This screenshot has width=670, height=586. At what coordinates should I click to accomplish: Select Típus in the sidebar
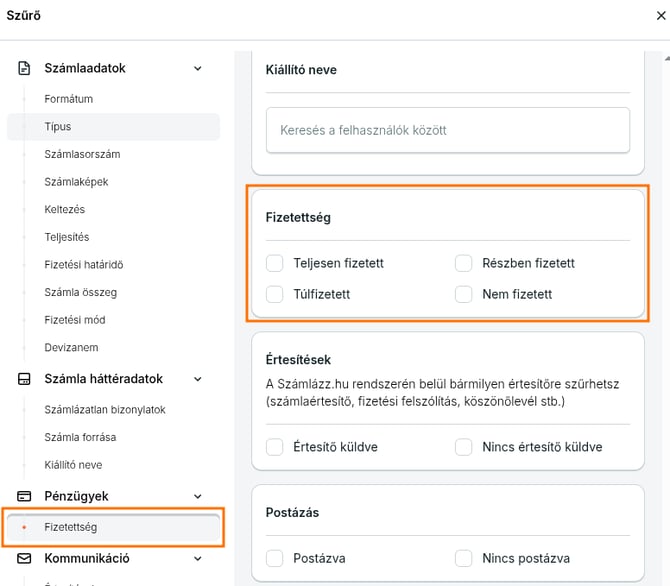click(x=58, y=127)
